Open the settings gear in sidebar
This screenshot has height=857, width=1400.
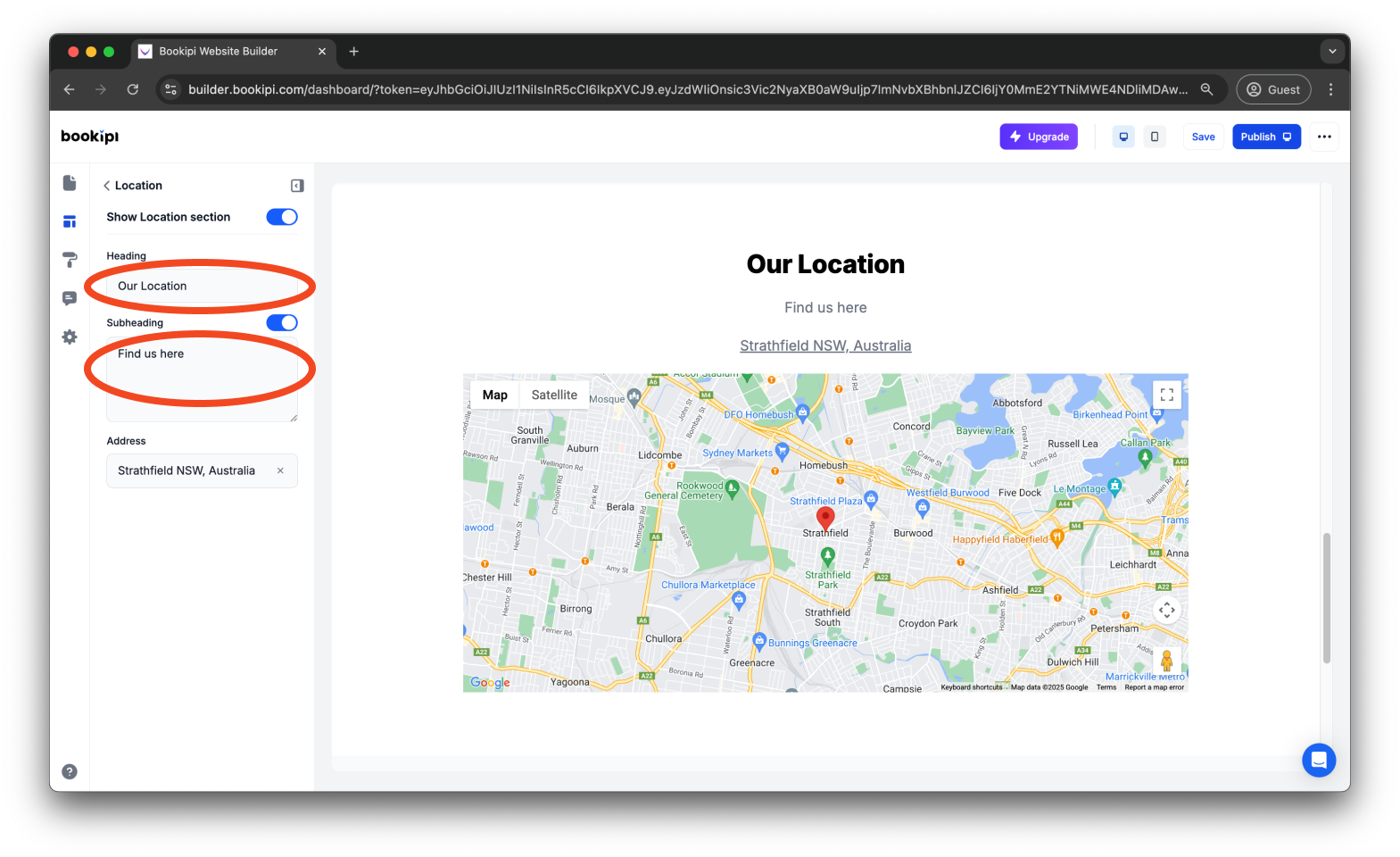pos(70,337)
